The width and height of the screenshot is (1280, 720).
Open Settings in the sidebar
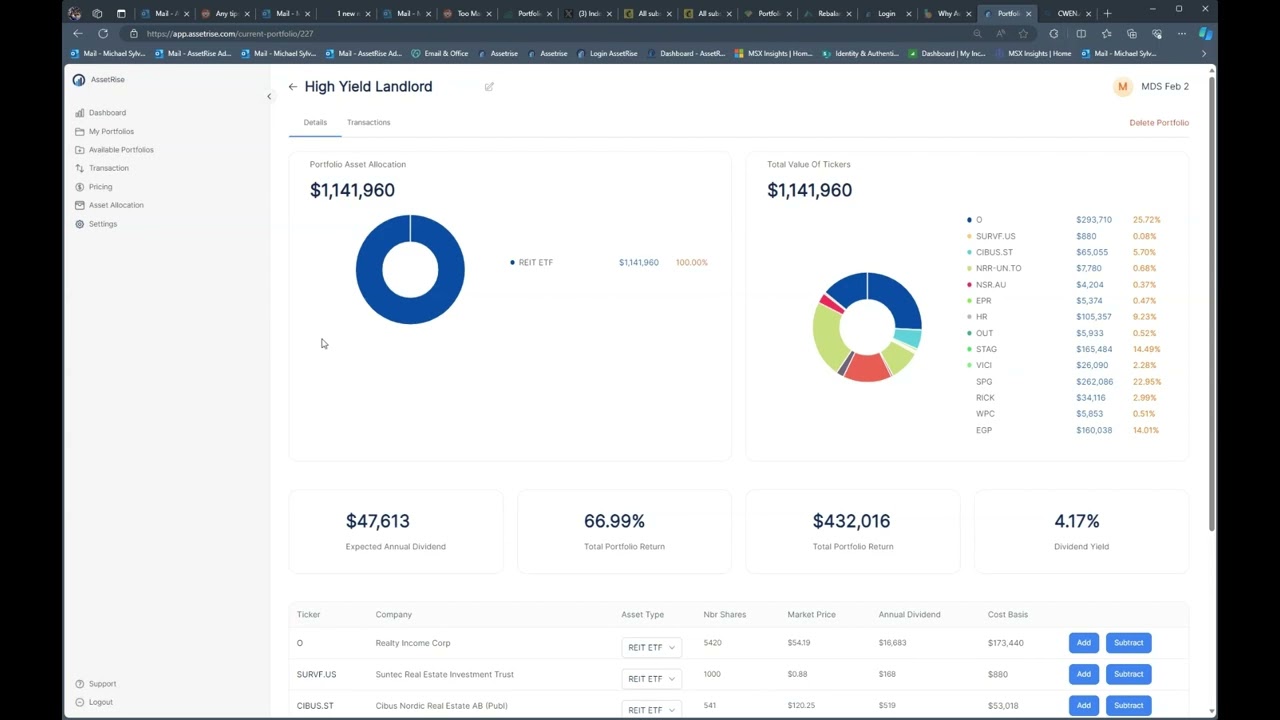[x=102, y=224]
